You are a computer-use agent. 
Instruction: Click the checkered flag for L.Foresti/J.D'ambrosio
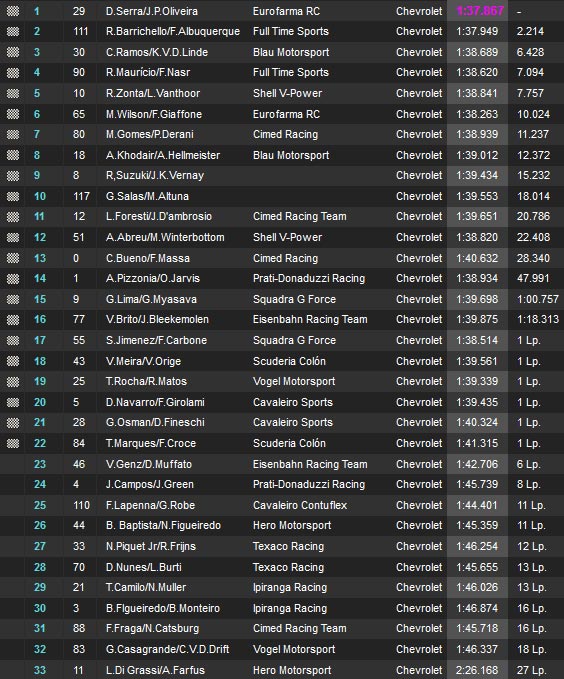(13, 217)
